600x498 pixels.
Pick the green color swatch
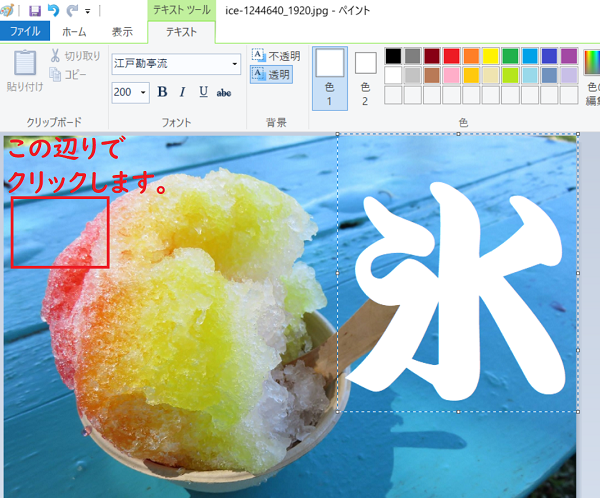click(510, 56)
